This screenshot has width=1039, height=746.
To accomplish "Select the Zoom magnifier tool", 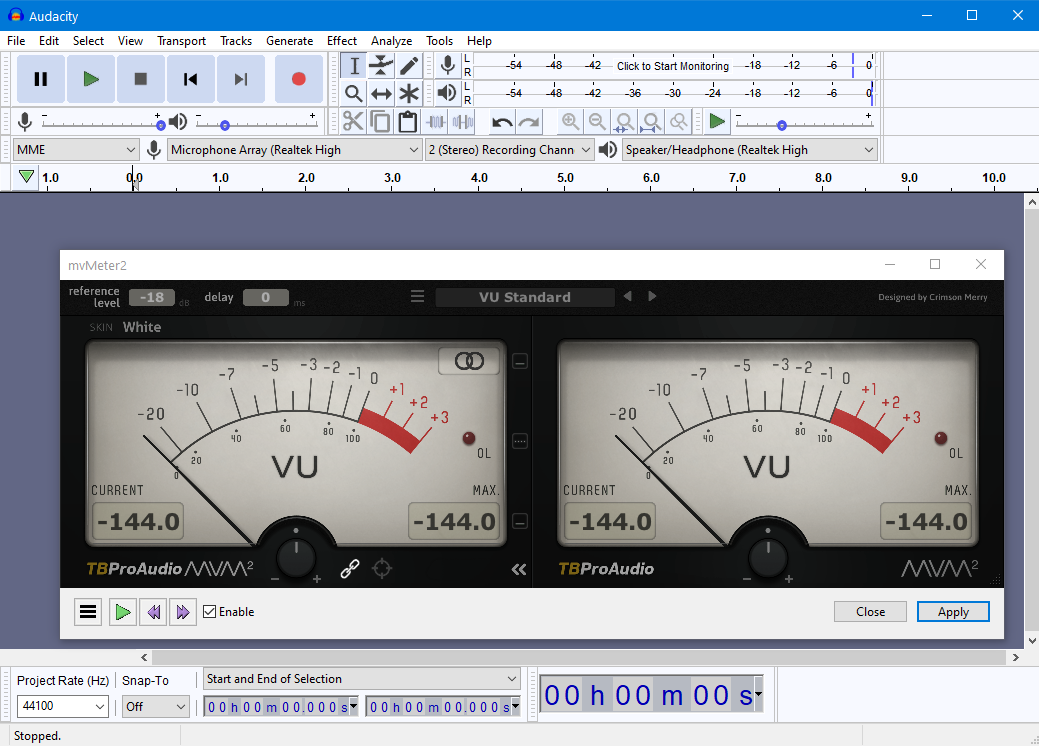I will point(354,93).
